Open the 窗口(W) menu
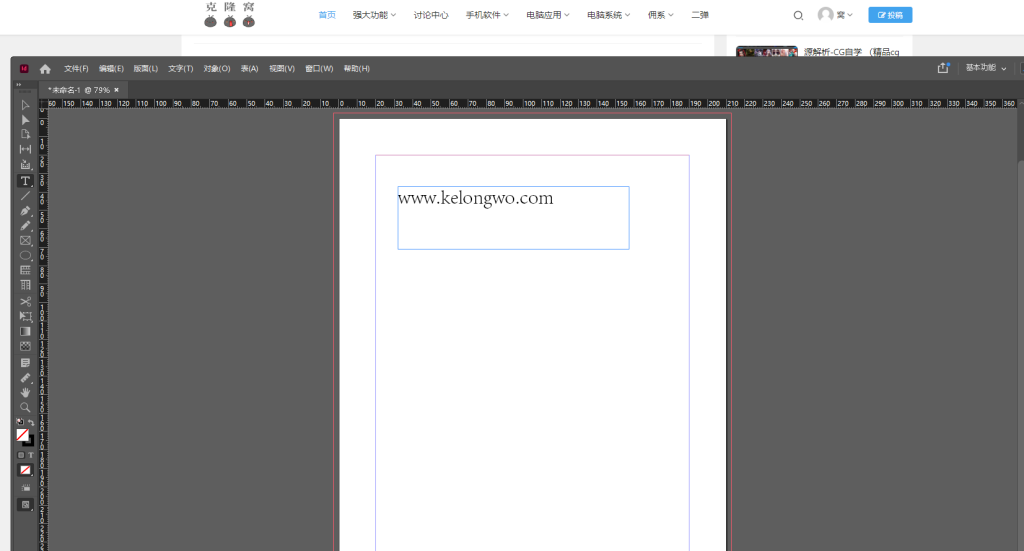This screenshot has height=551, width=1024. 319,69
